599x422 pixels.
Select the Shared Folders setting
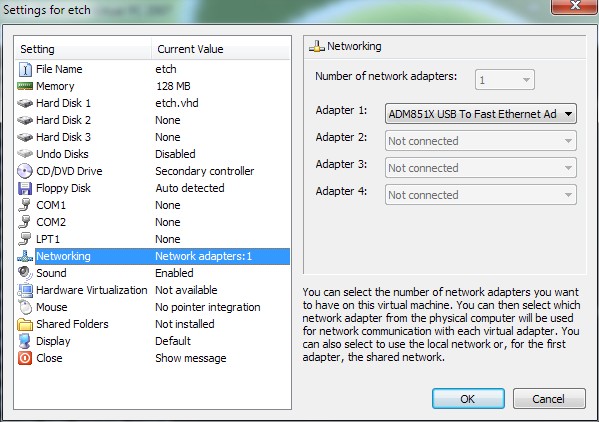click(153, 324)
